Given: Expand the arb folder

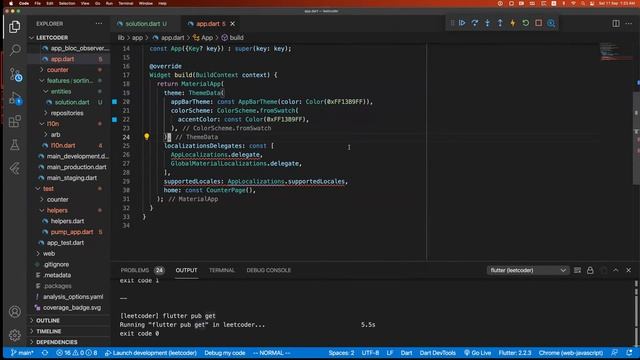Looking at the screenshot, I should point(56,134).
